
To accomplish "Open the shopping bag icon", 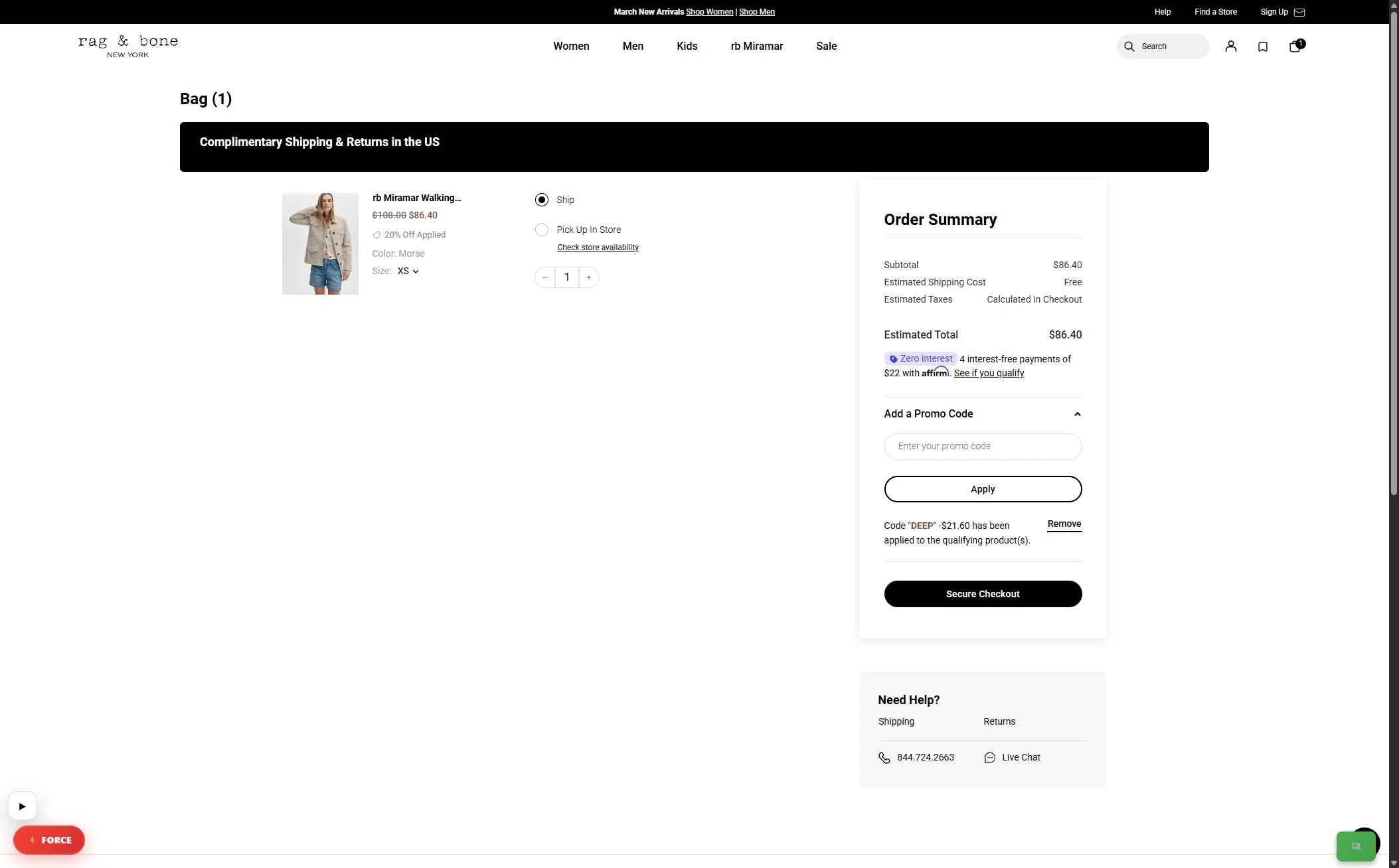I will pos(1295,46).
